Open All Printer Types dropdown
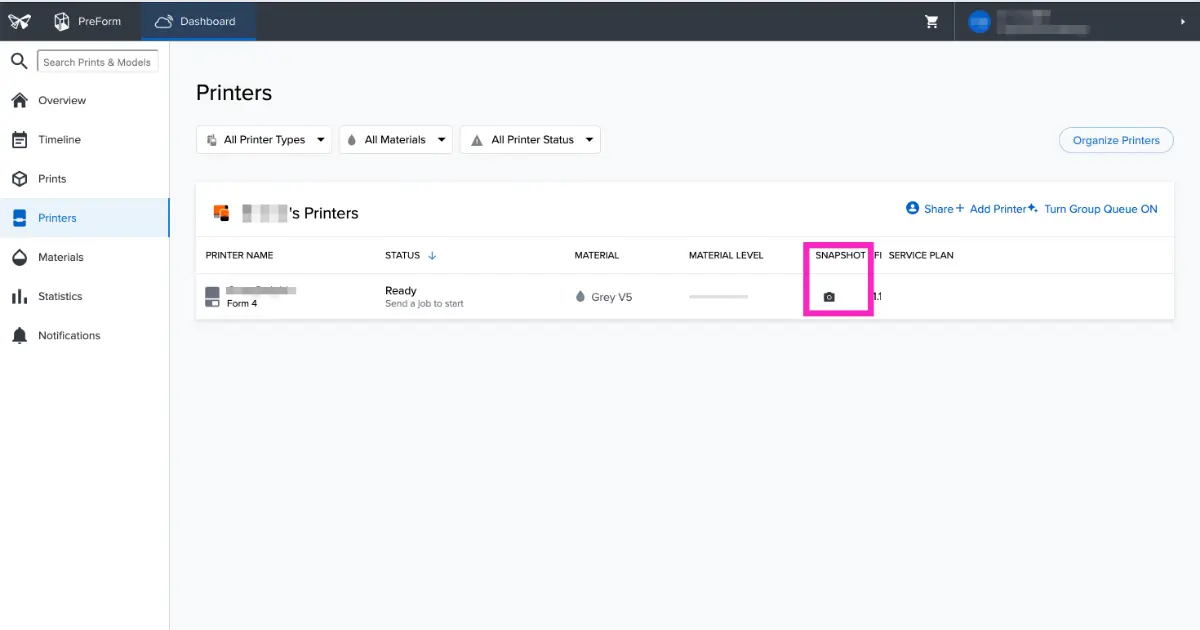 point(264,140)
